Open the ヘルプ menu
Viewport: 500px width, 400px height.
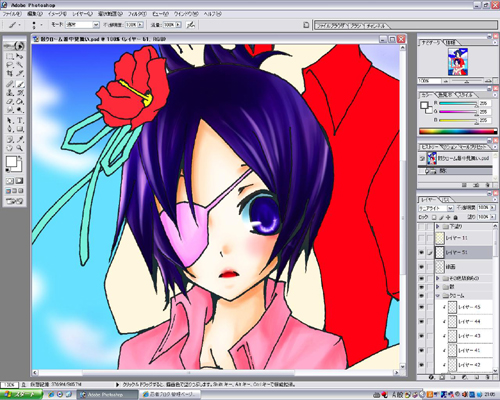point(213,14)
